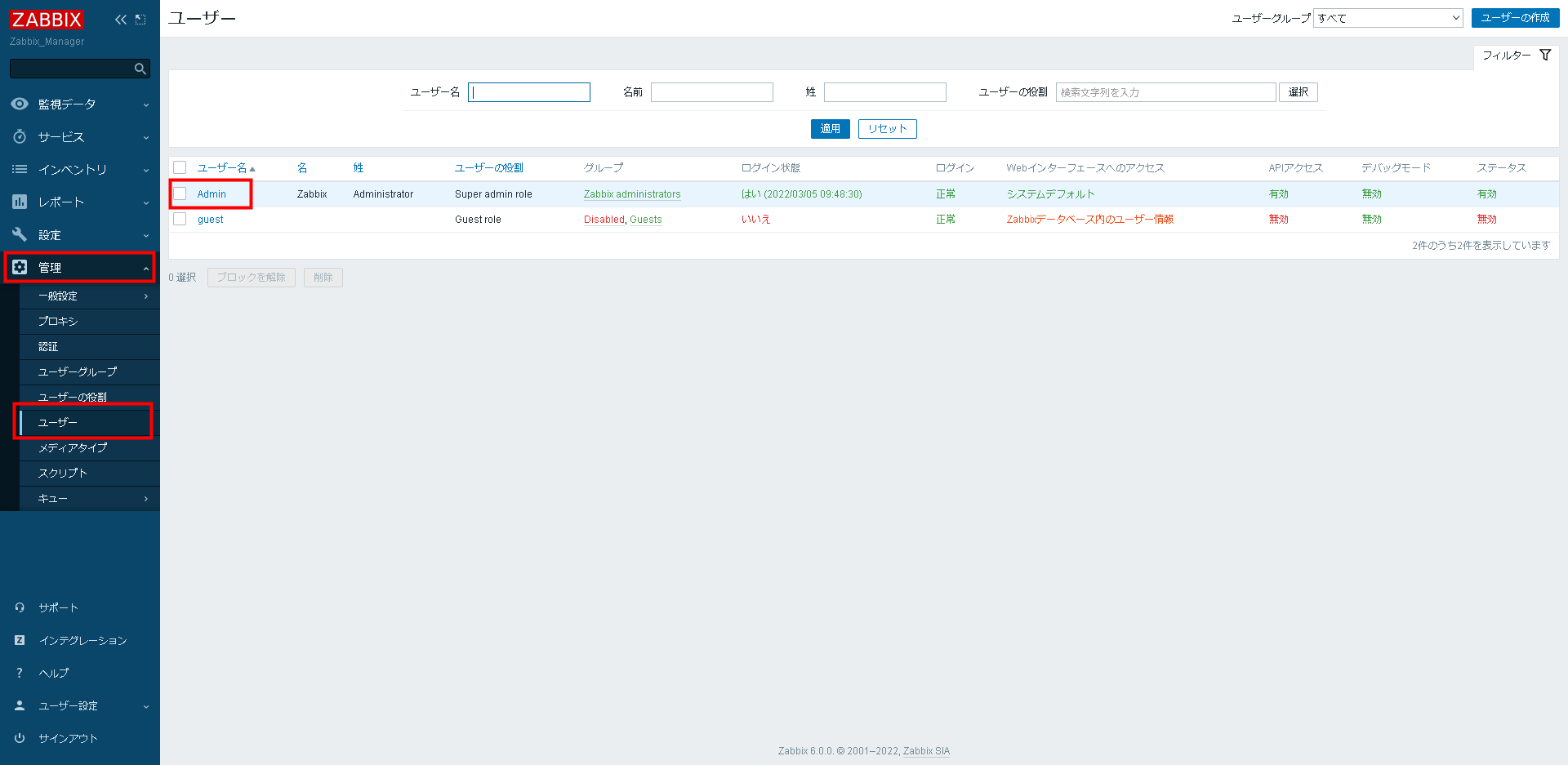Click the Administration gear icon
The height and width of the screenshot is (765, 1568).
20,267
